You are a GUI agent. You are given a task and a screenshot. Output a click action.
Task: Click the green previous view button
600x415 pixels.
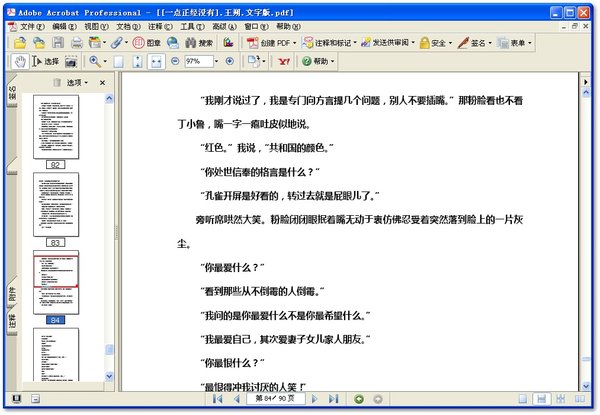point(359,399)
